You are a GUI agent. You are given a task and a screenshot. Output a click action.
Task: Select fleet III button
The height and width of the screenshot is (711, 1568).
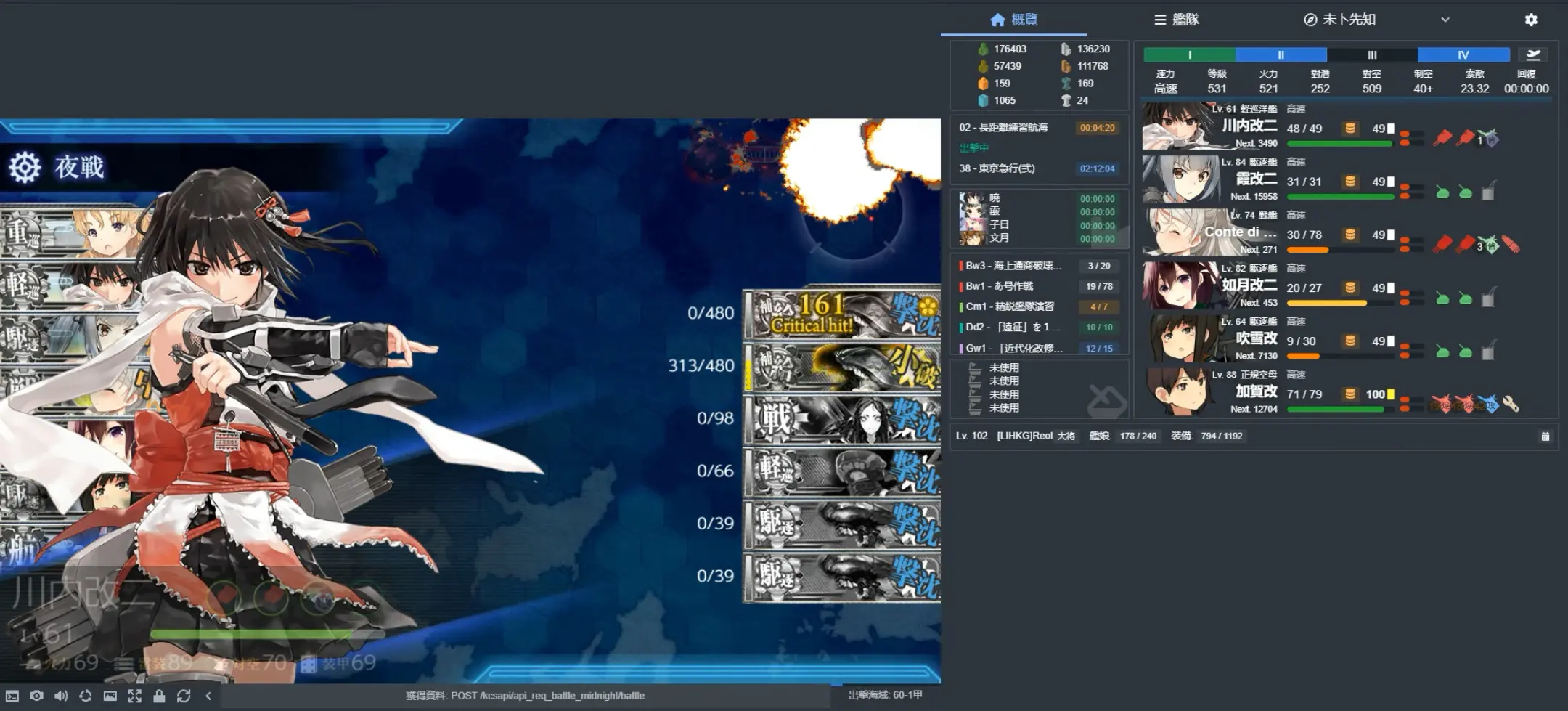(x=1372, y=54)
